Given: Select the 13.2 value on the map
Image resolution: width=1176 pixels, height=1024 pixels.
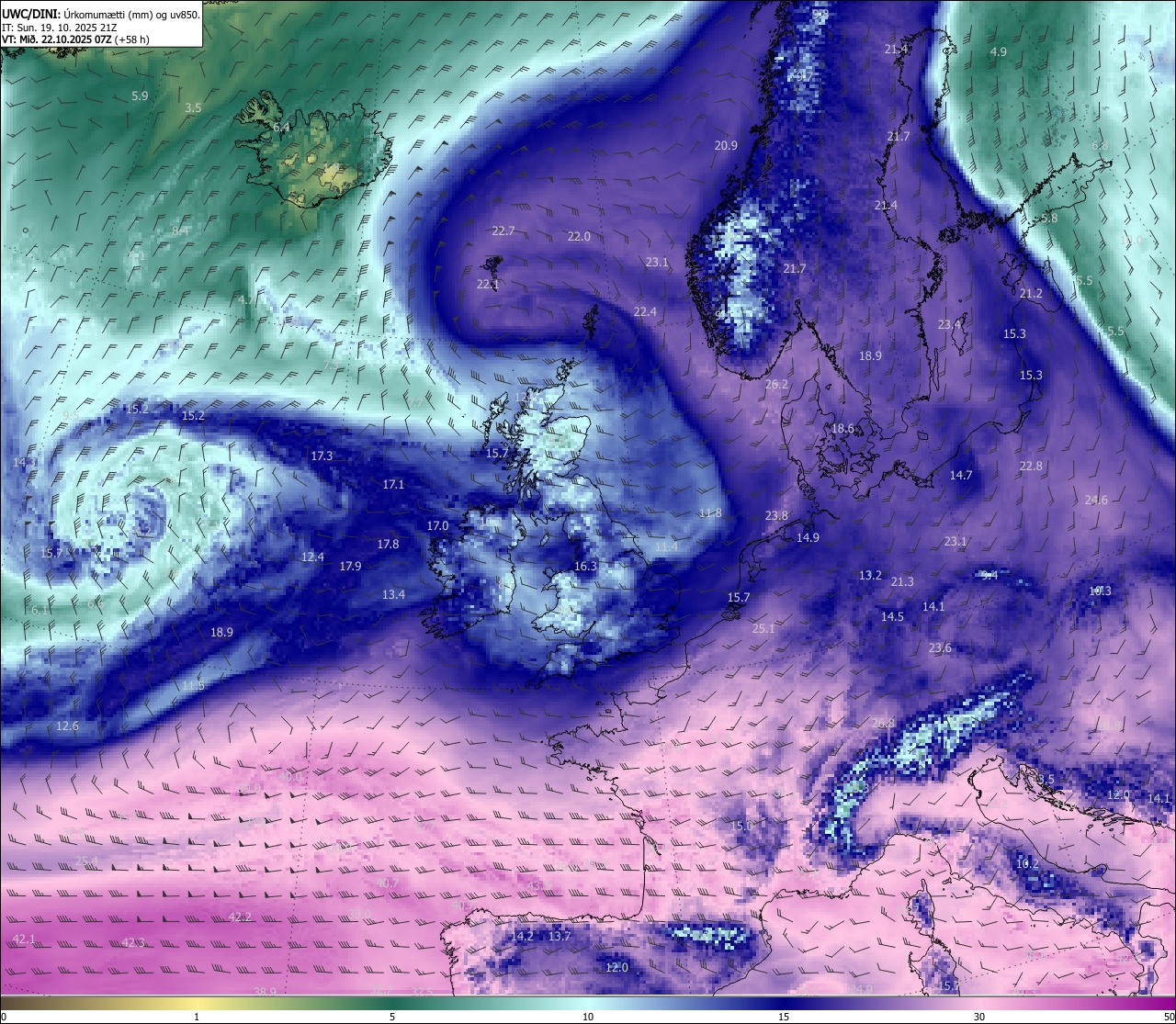Looking at the screenshot, I should (870, 575).
